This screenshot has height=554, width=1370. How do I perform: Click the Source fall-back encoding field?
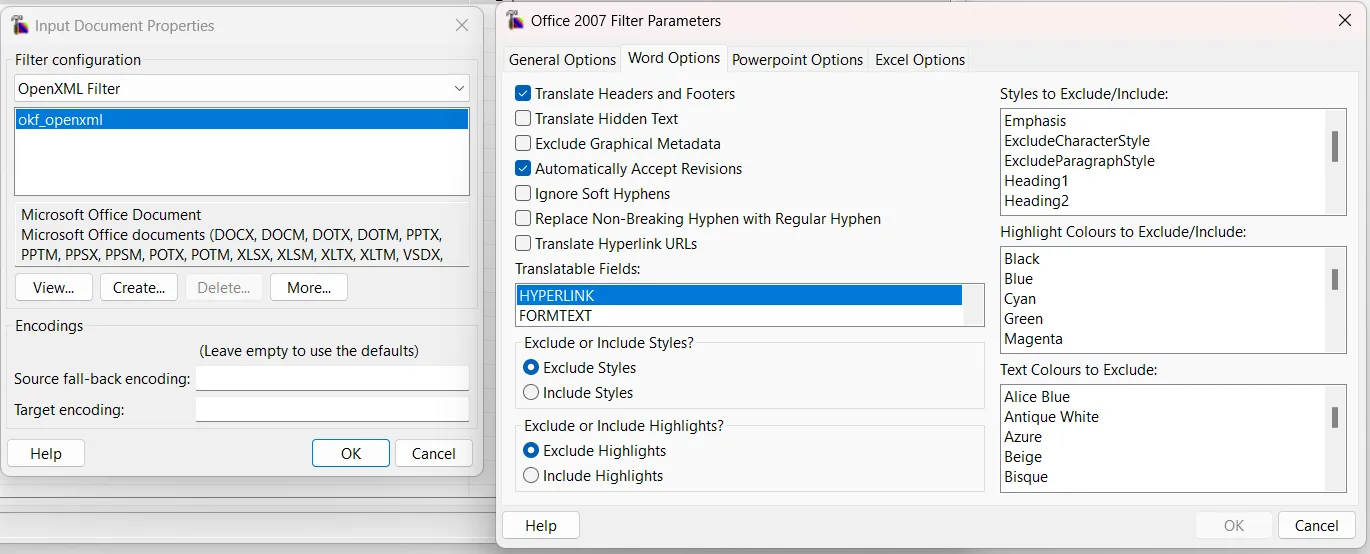click(332, 378)
